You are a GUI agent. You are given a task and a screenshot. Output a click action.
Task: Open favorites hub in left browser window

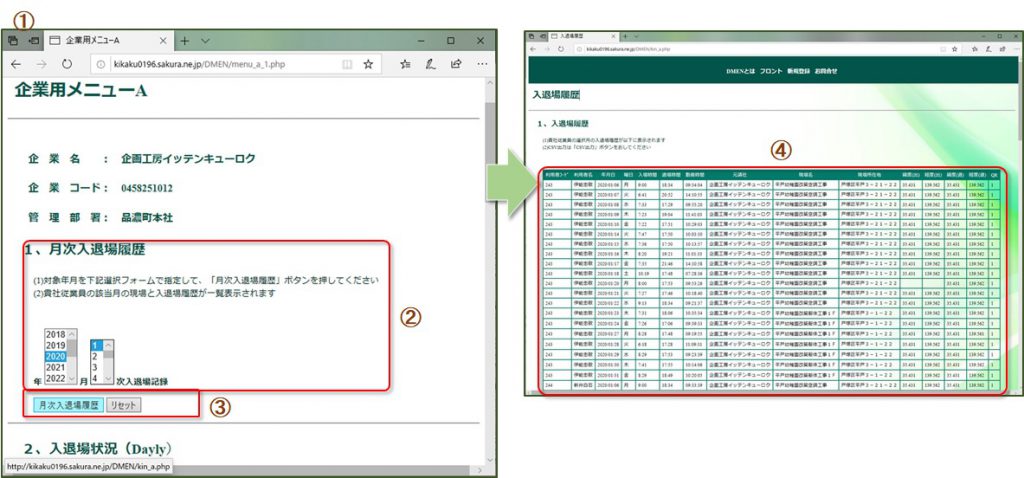[x=405, y=64]
